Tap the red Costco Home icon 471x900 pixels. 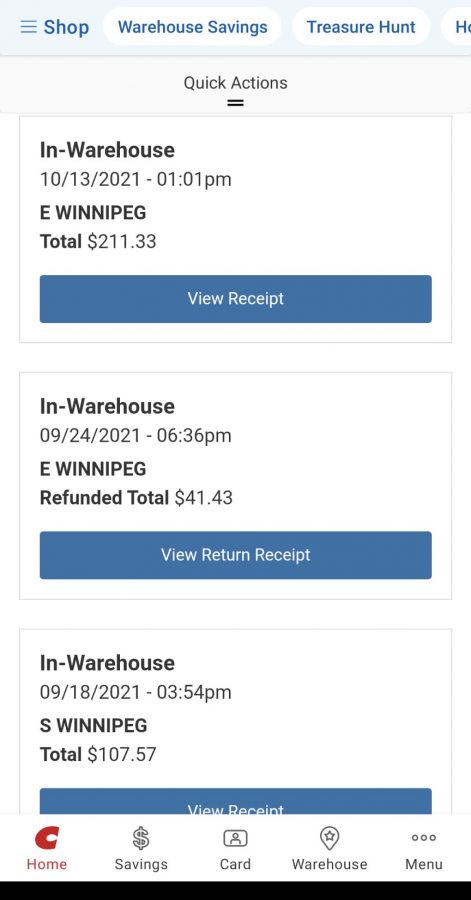[x=46, y=838]
